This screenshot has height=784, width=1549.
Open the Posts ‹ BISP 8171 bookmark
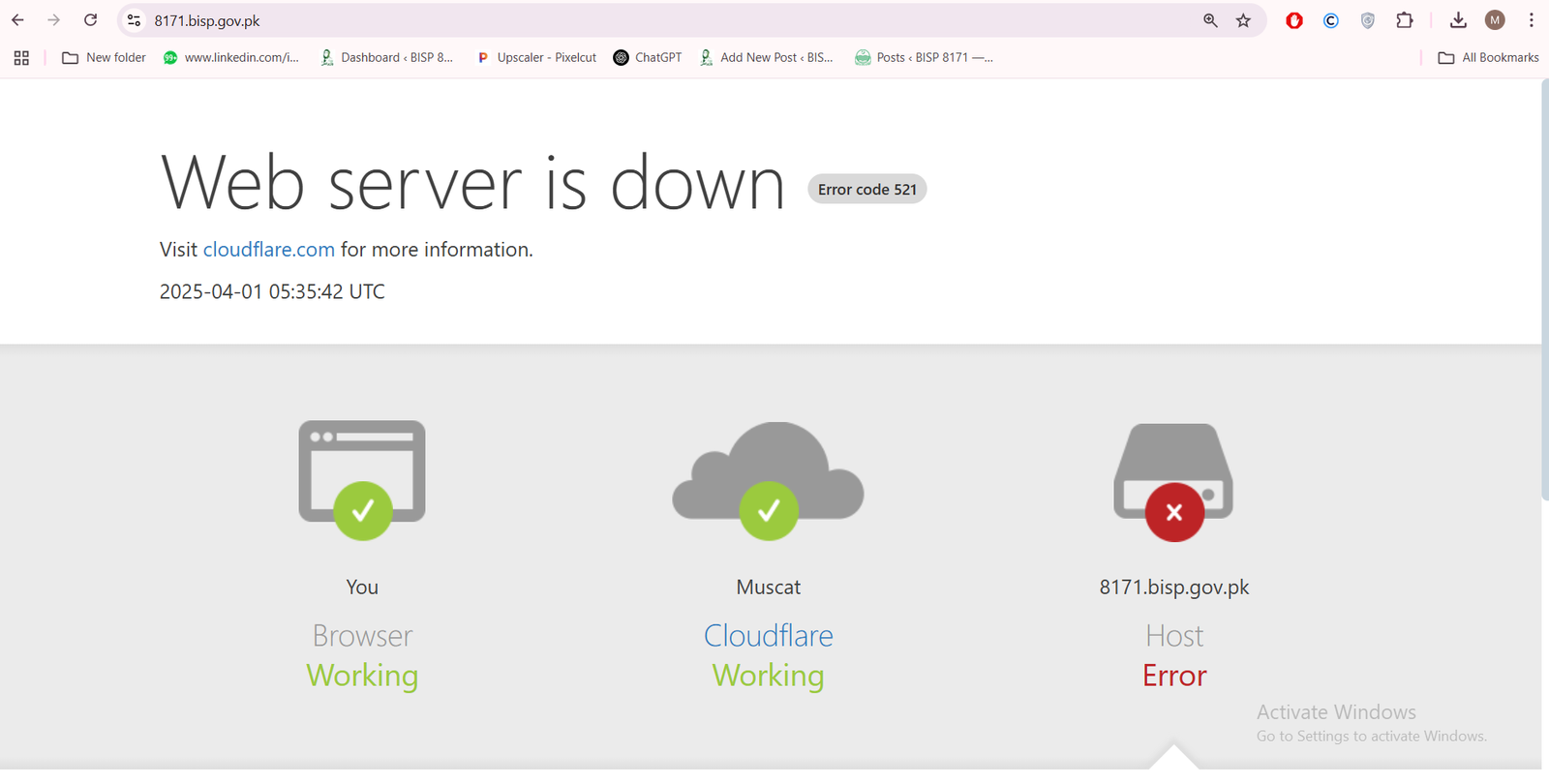tap(924, 58)
